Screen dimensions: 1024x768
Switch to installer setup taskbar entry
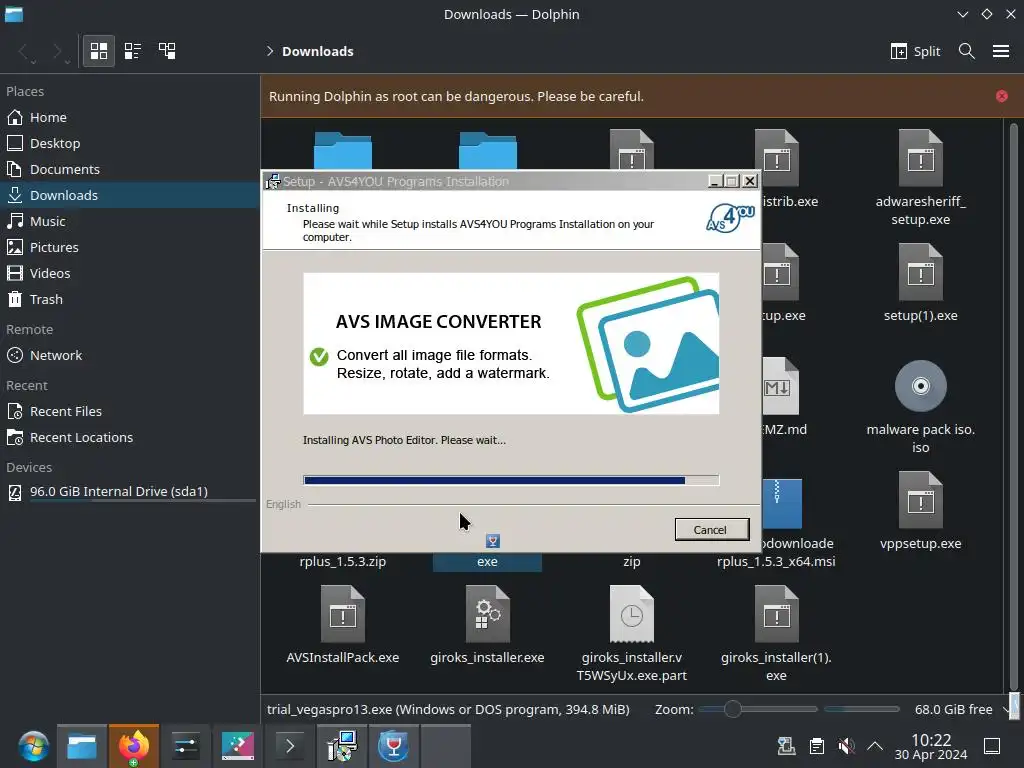tap(342, 746)
